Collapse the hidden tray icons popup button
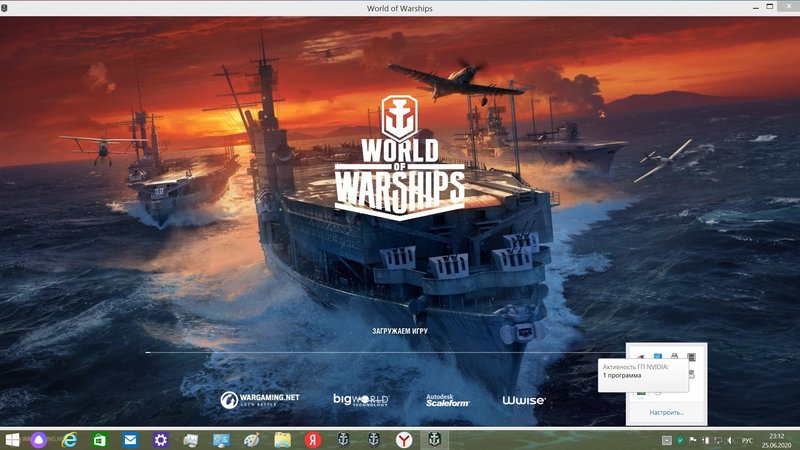 (666, 440)
